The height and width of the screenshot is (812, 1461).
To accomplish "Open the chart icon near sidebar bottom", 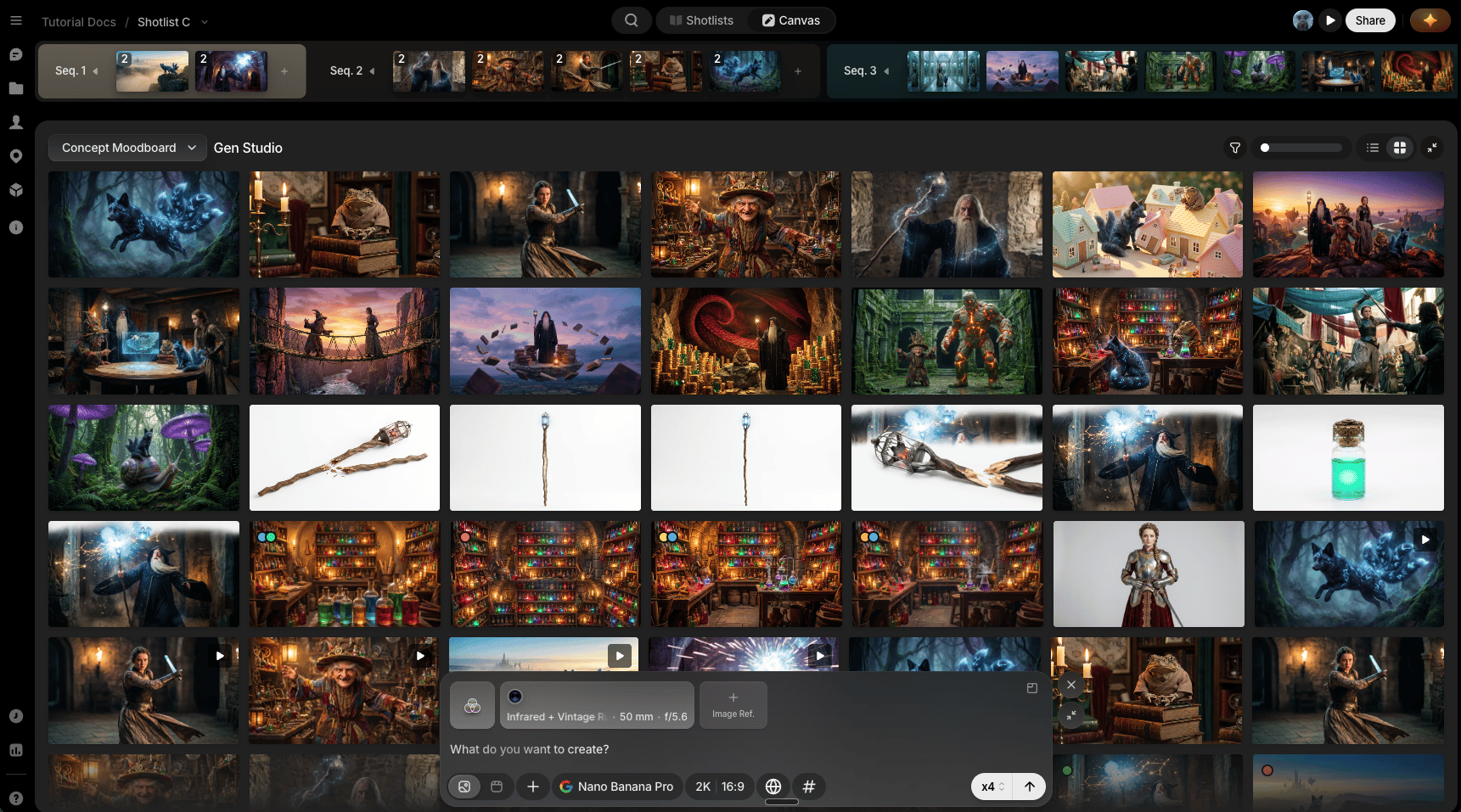I will click(x=16, y=750).
